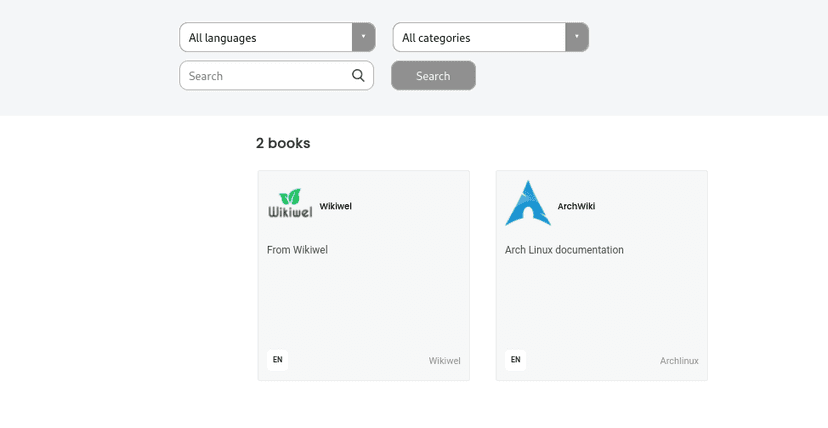Click the EN language badge on ArchWiki card

tap(516, 360)
